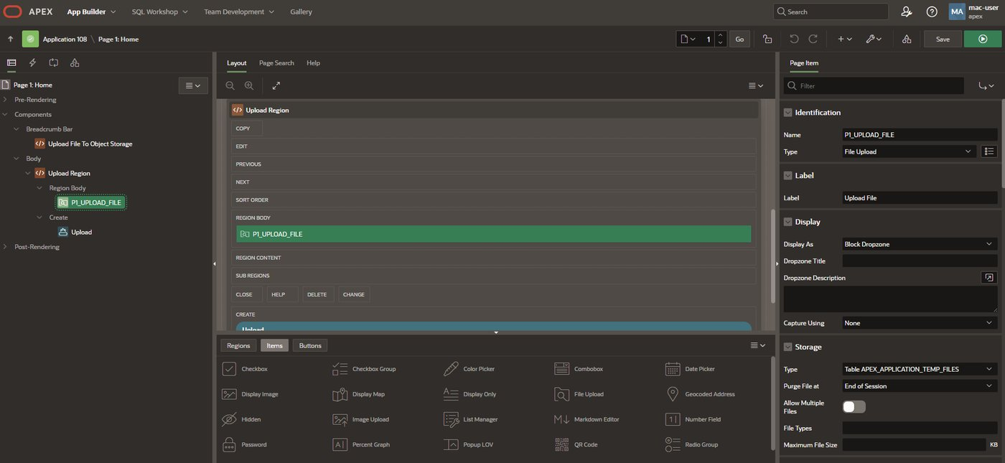Select Upload button in the tree

point(81,232)
